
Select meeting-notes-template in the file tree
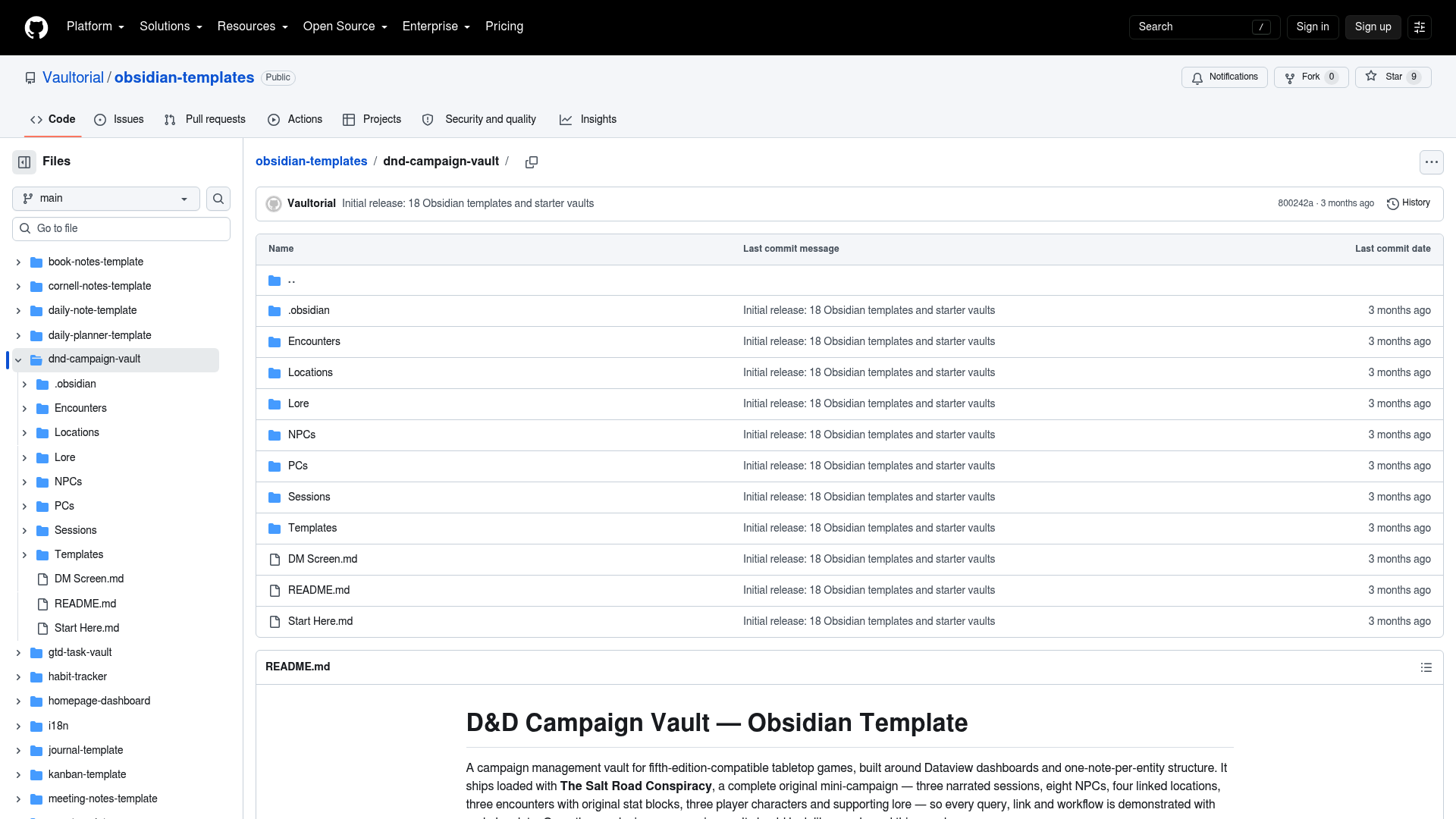click(103, 799)
